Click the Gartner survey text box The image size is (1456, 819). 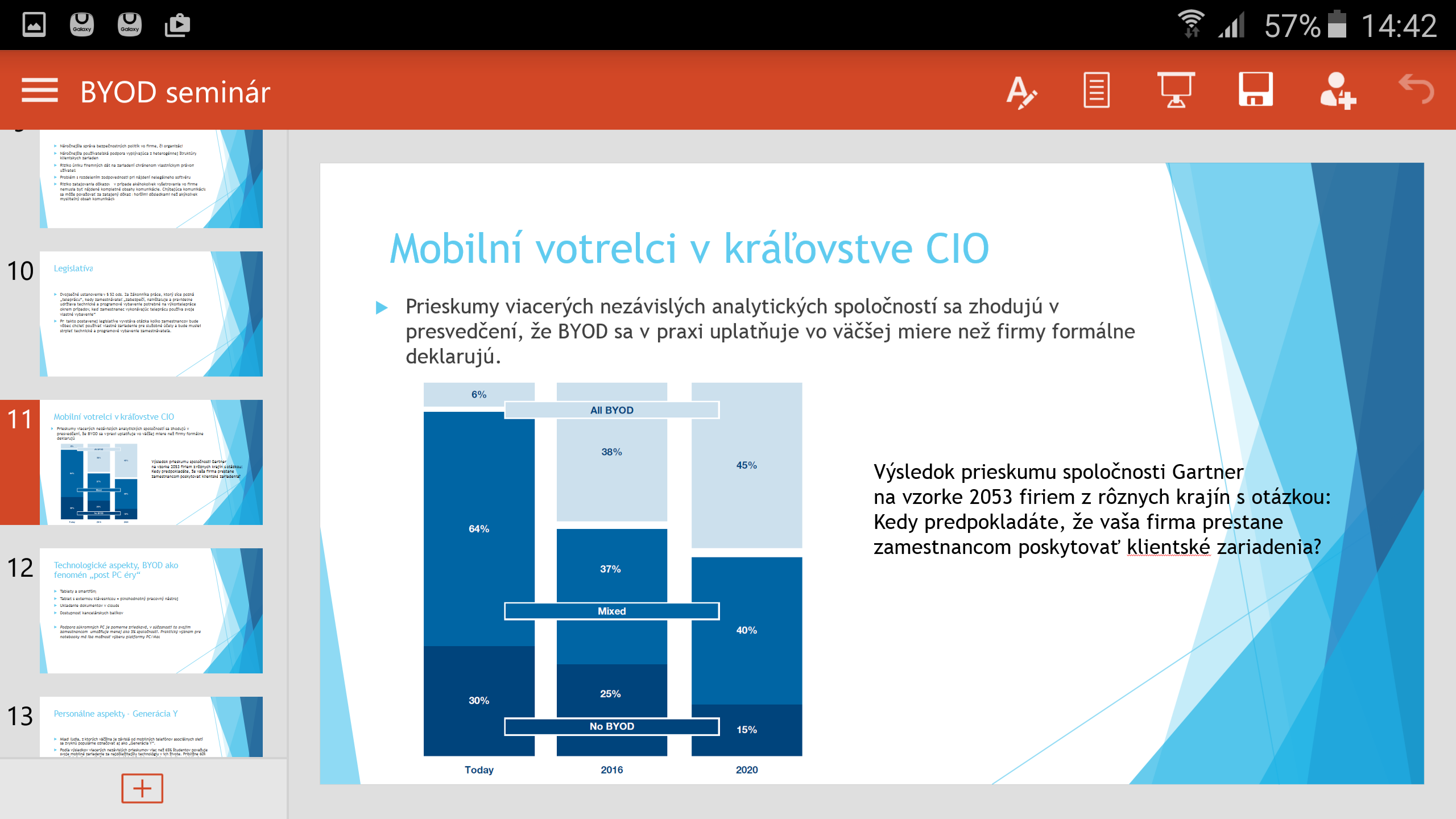[x=1101, y=509]
